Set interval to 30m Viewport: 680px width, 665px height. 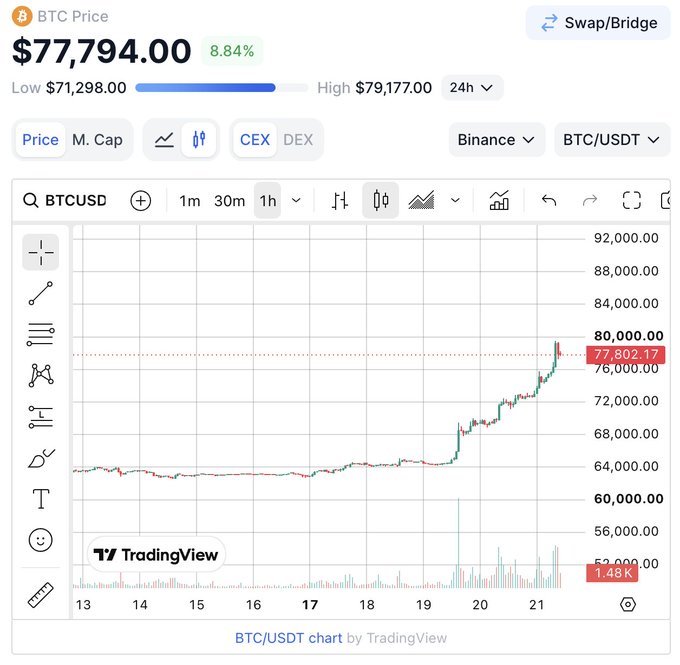coord(229,201)
